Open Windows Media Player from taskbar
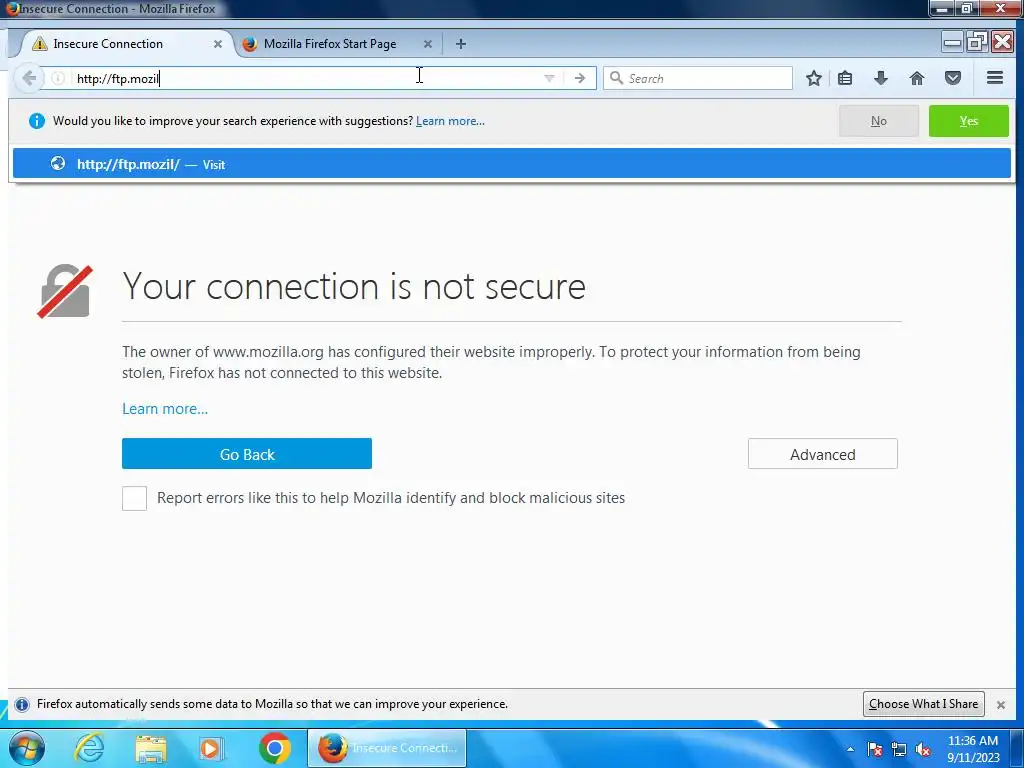This screenshot has width=1024, height=768. coord(212,748)
